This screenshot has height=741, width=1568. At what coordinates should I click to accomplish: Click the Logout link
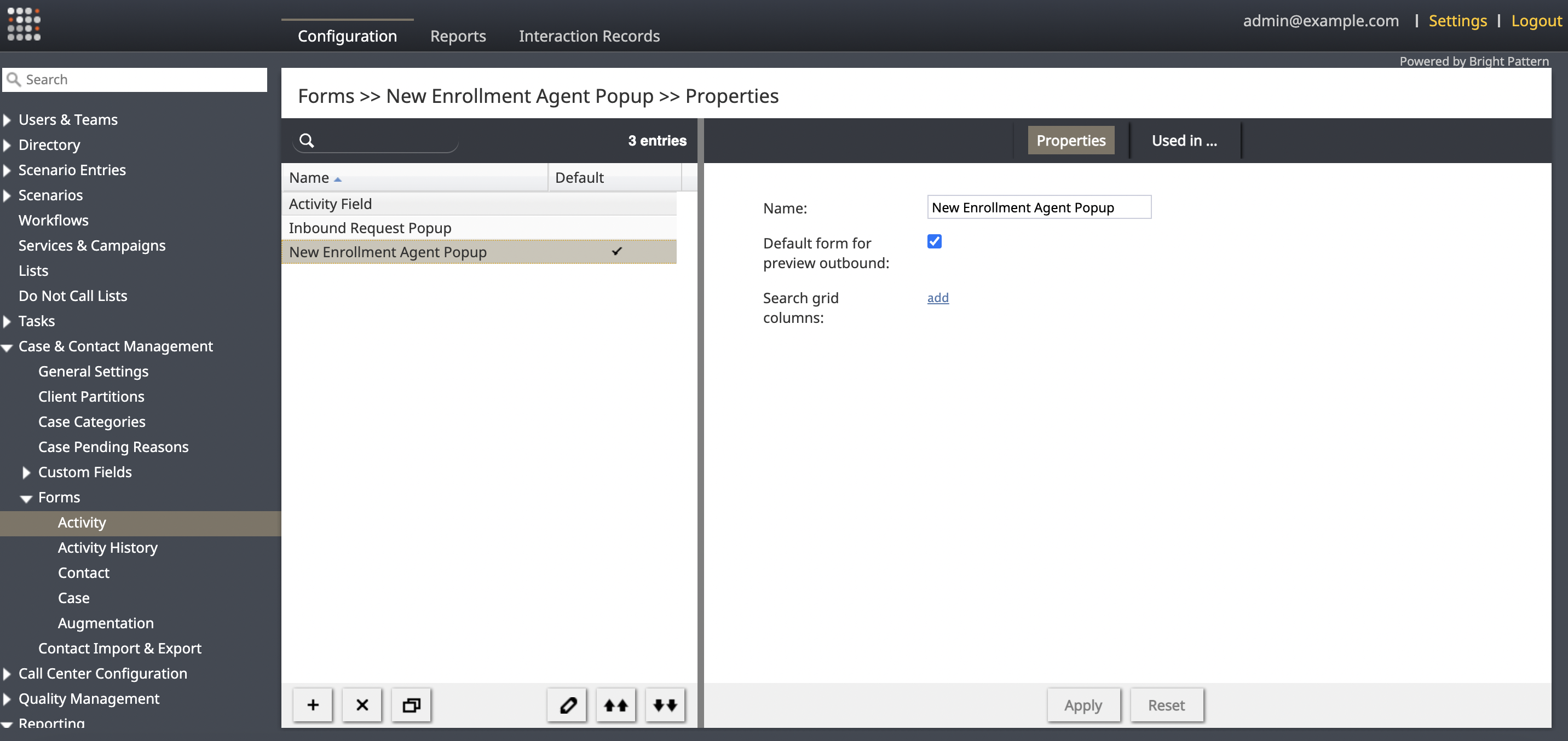point(1536,21)
